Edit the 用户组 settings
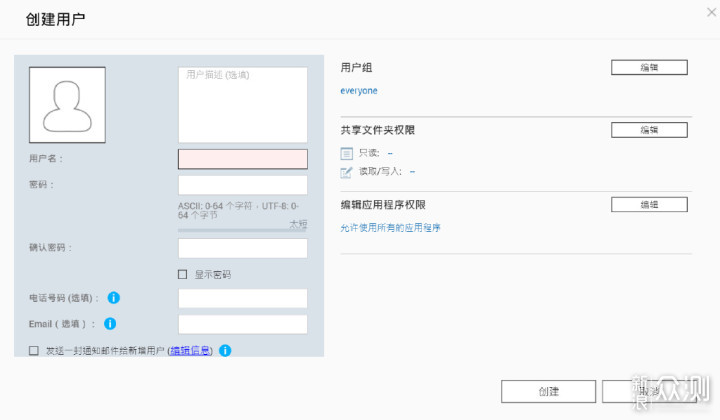 649,67
